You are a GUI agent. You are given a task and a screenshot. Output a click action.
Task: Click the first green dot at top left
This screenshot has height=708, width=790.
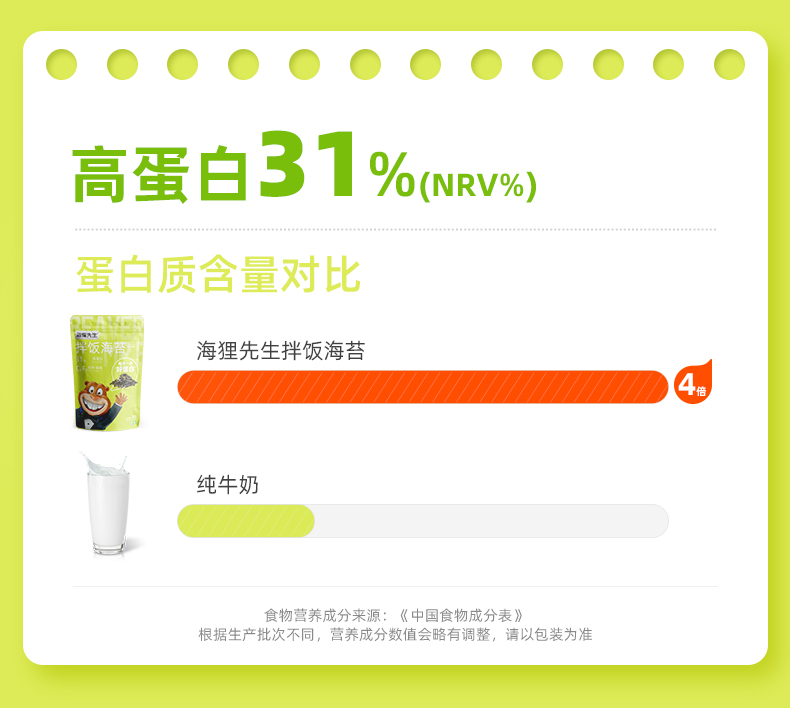tap(61, 65)
